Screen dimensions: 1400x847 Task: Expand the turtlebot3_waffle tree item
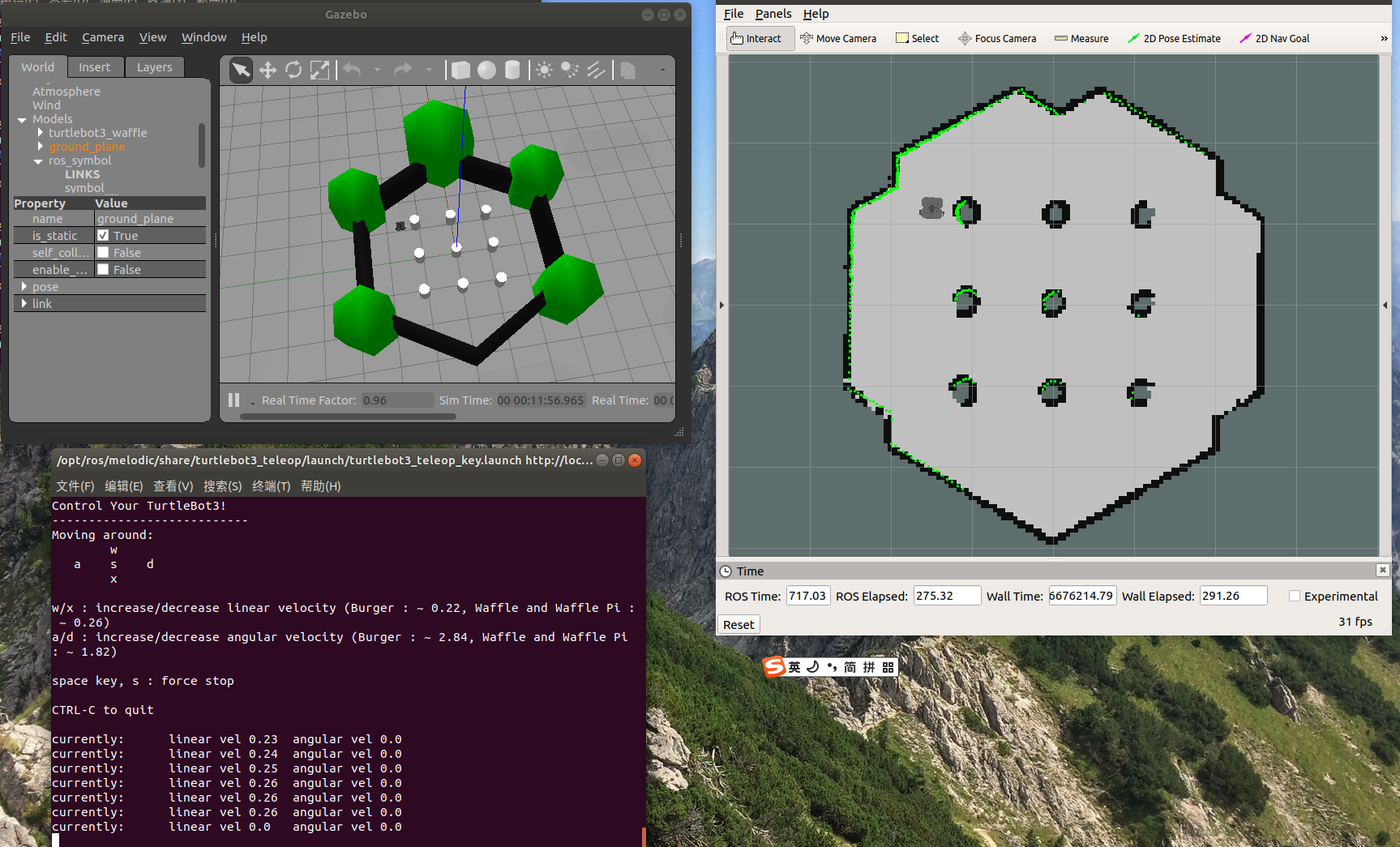click(40, 132)
